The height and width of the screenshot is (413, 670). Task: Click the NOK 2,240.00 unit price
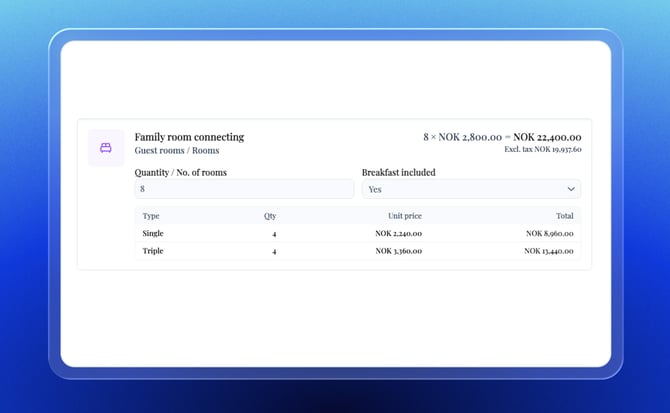[x=399, y=234]
